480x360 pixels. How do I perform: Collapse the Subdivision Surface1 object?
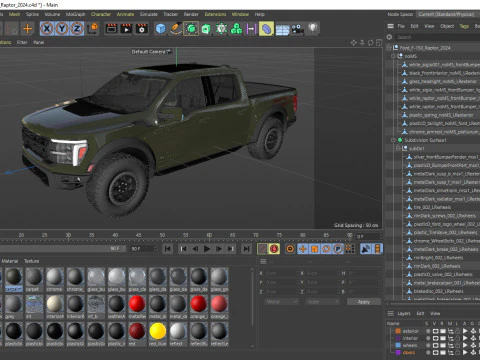(393, 140)
